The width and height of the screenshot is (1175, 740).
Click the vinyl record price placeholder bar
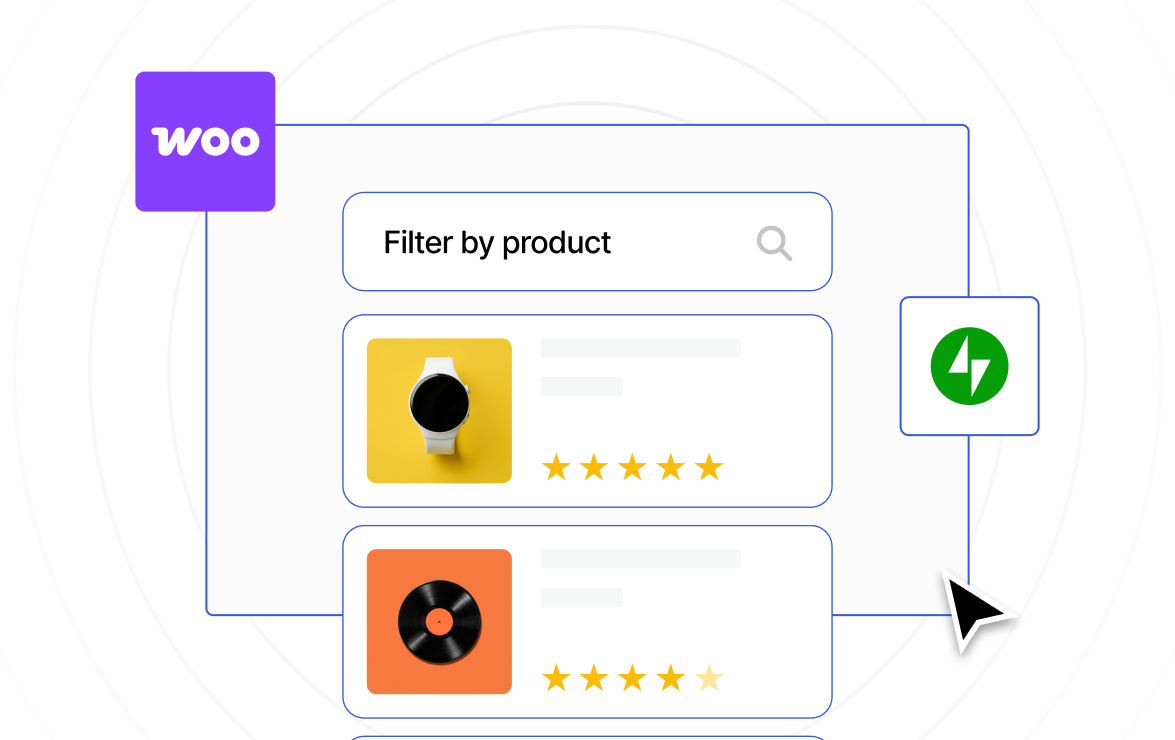(x=582, y=598)
